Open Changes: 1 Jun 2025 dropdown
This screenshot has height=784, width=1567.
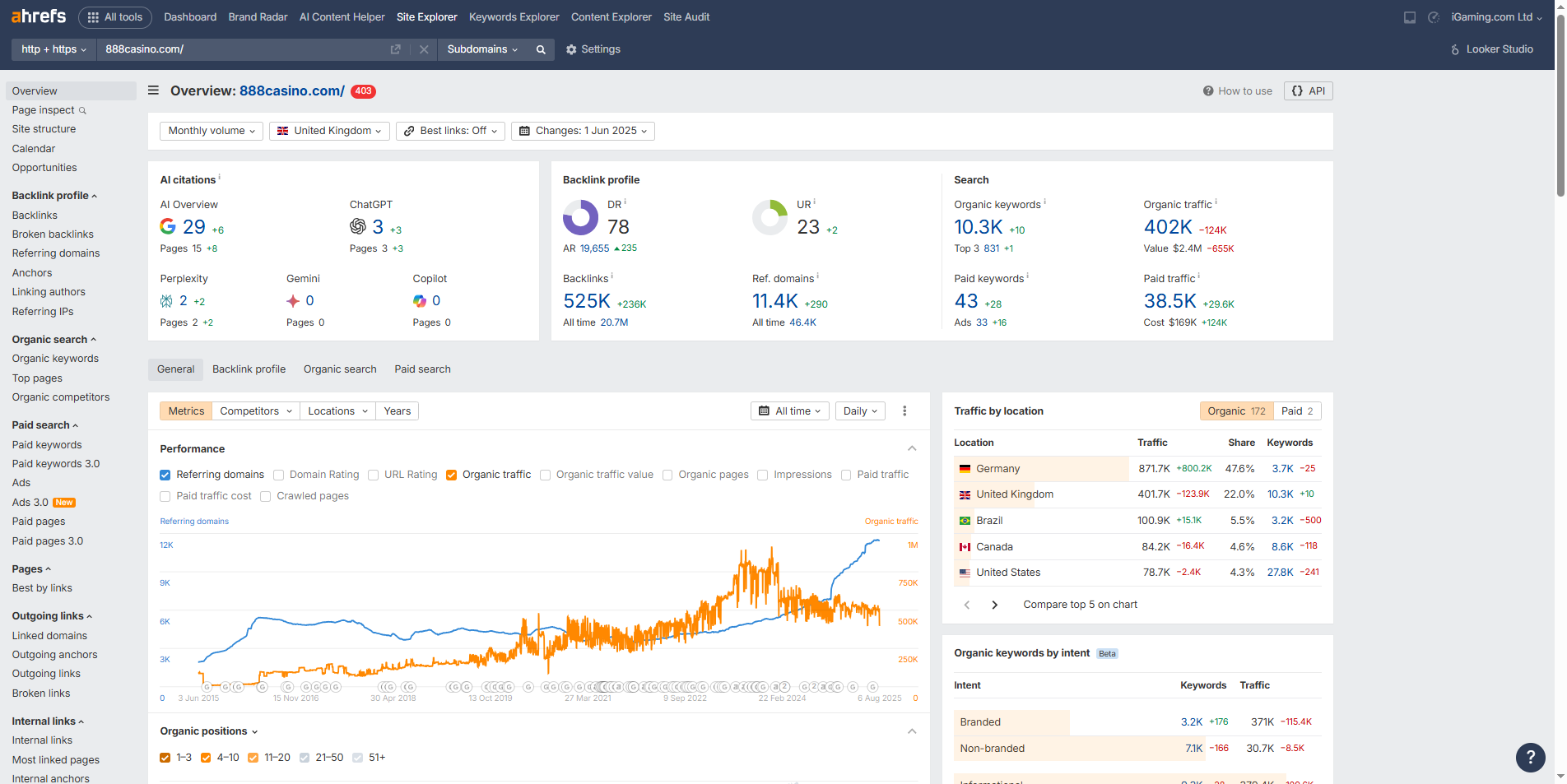[x=583, y=131]
